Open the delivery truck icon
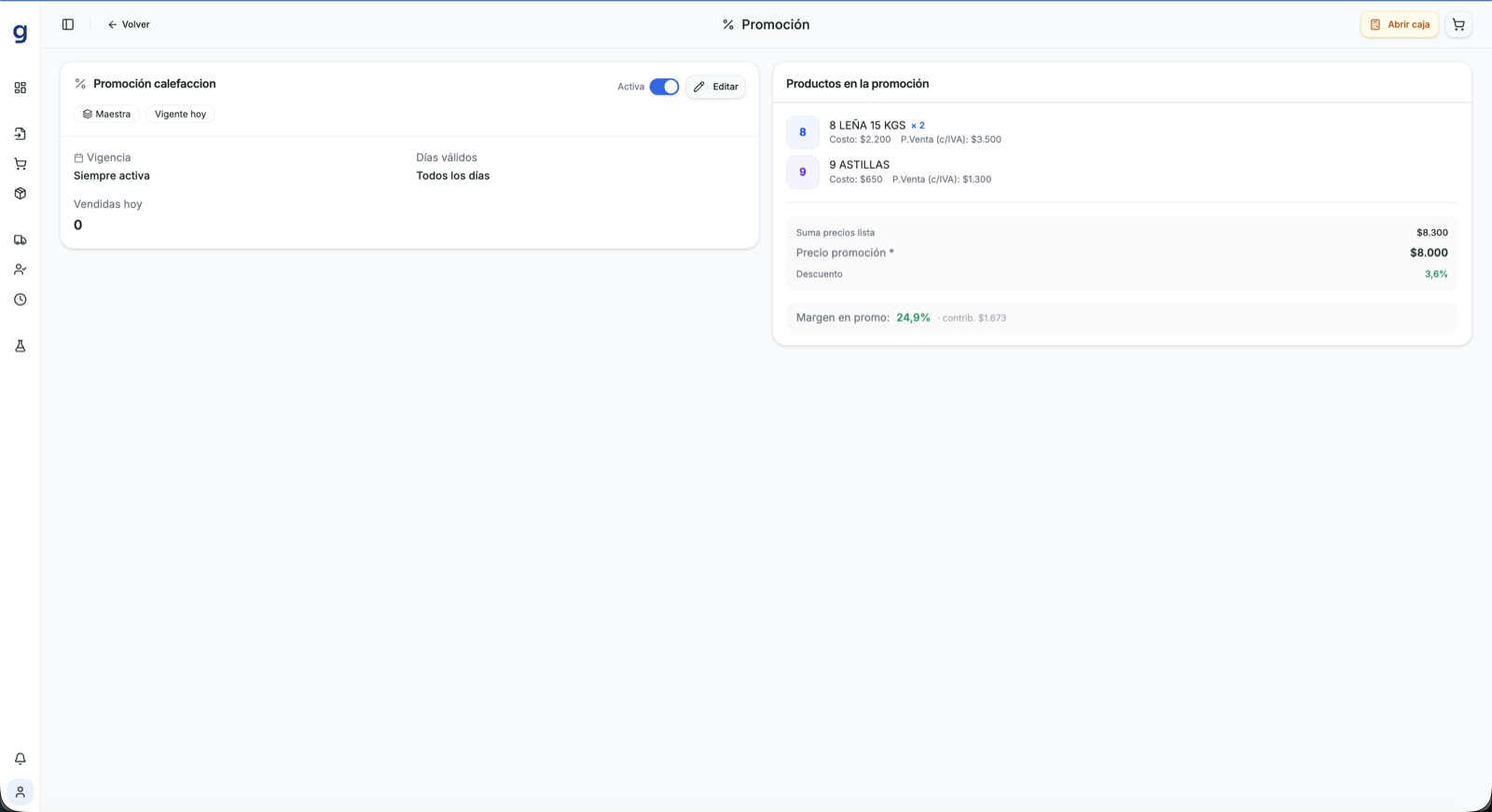Image resolution: width=1492 pixels, height=812 pixels. pos(20,240)
